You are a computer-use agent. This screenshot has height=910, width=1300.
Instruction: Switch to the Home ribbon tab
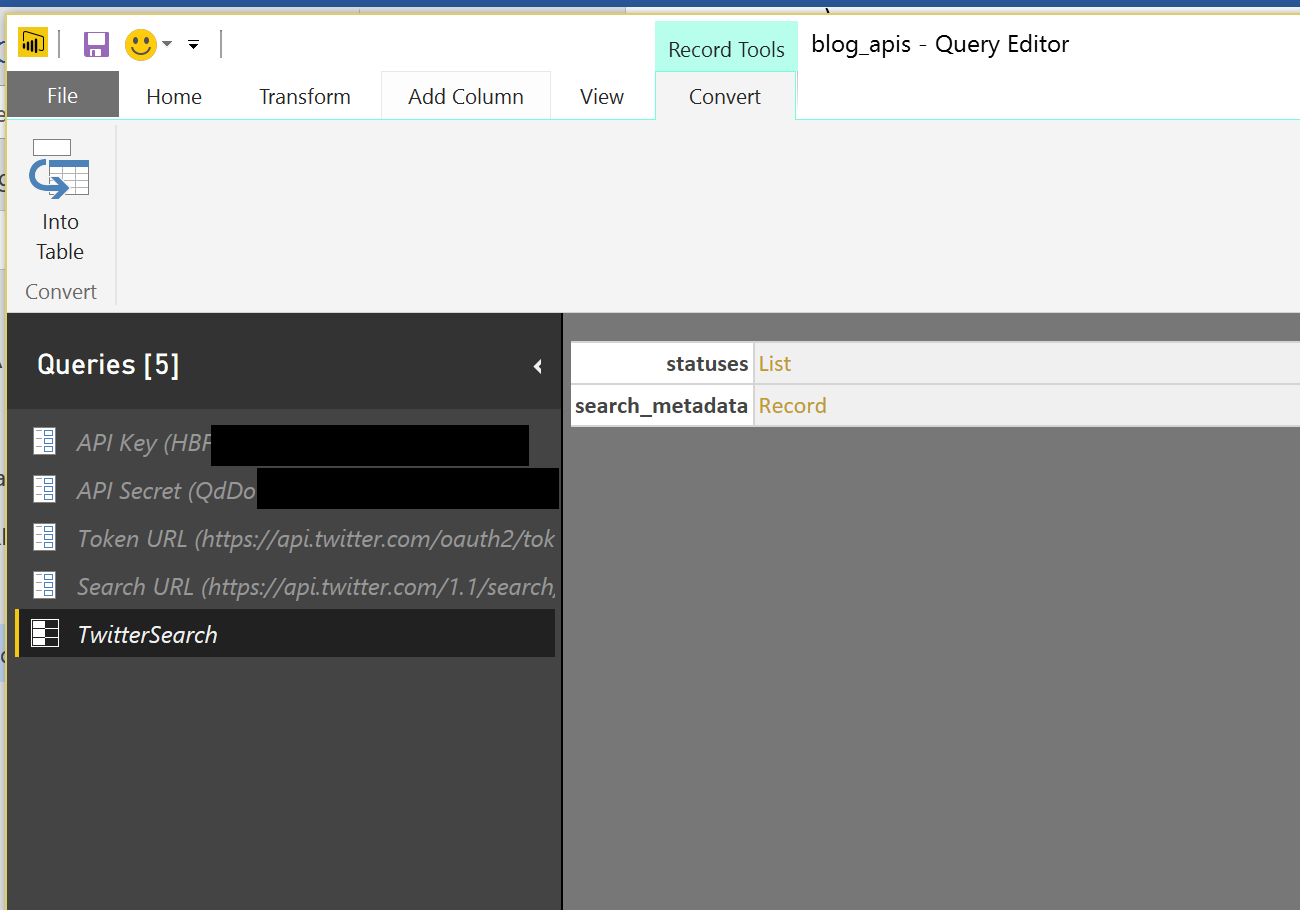tap(174, 97)
